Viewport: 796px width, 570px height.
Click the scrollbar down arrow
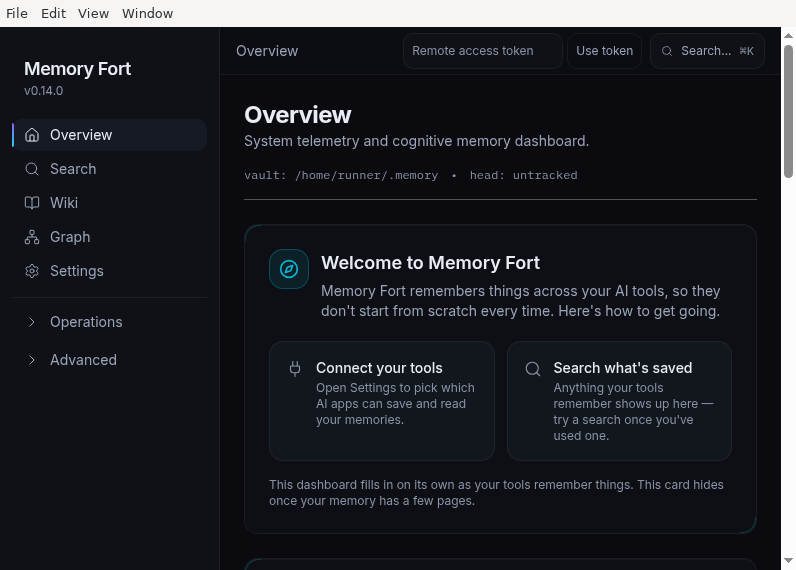[x=788, y=560]
